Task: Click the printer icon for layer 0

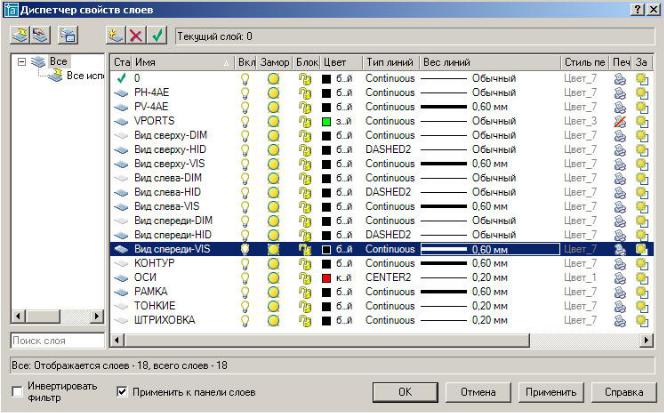Action: tap(620, 79)
